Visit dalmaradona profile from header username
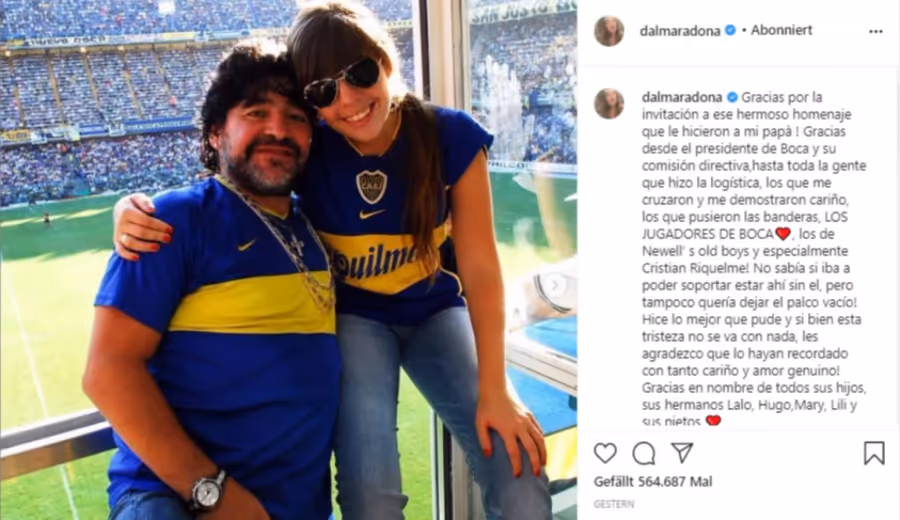 [x=680, y=31]
